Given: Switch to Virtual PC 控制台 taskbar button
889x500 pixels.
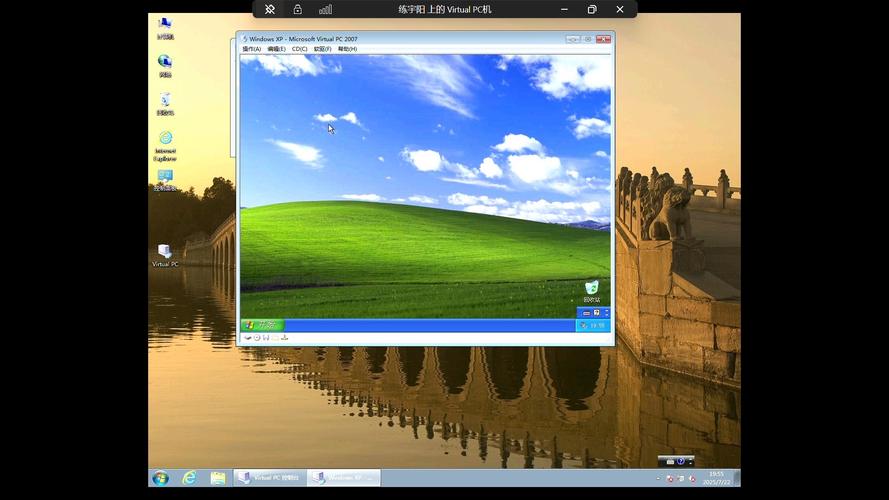Looking at the screenshot, I should click(269, 478).
